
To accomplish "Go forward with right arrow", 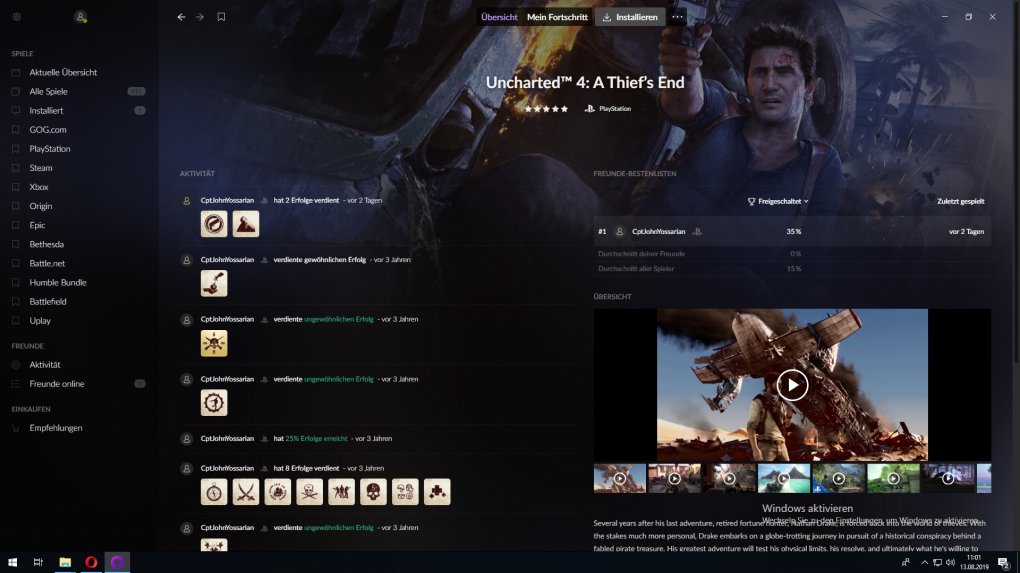I will click(x=200, y=17).
